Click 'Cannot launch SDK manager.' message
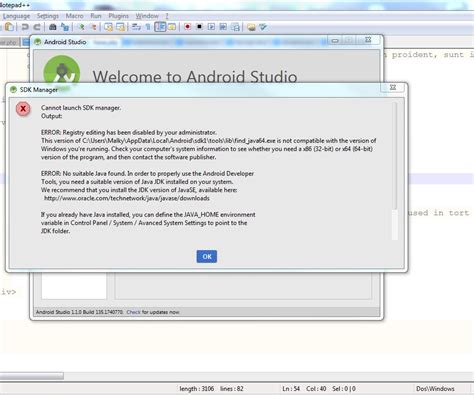Image resolution: width=474 pixels, height=395 pixels. 81,108
